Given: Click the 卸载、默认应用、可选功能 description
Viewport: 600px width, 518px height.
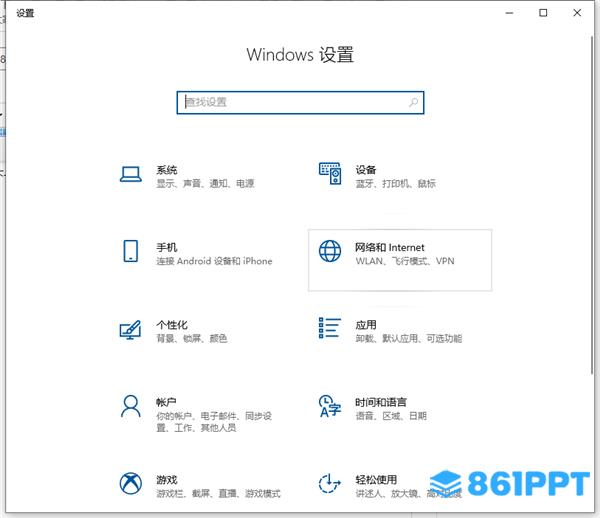Looking at the screenshot, I should point(409,339).
